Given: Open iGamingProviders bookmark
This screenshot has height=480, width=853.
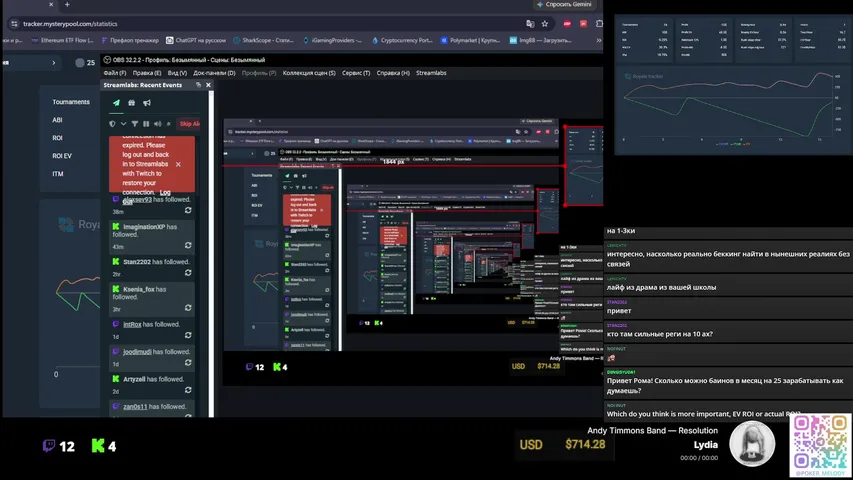Looking at the screenshot, I should coord(331,40).
